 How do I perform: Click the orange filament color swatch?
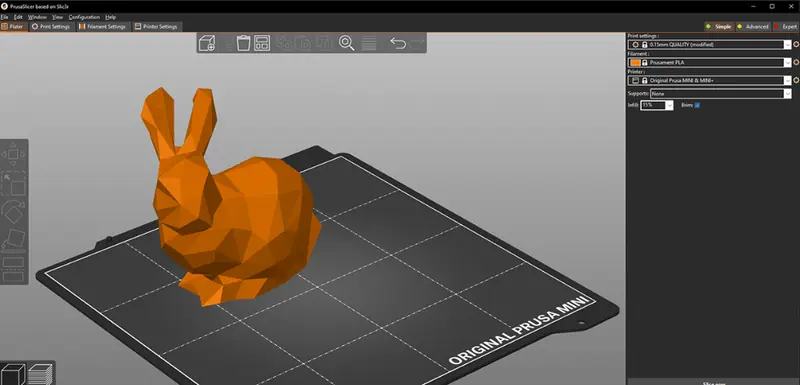pos(635,62)
